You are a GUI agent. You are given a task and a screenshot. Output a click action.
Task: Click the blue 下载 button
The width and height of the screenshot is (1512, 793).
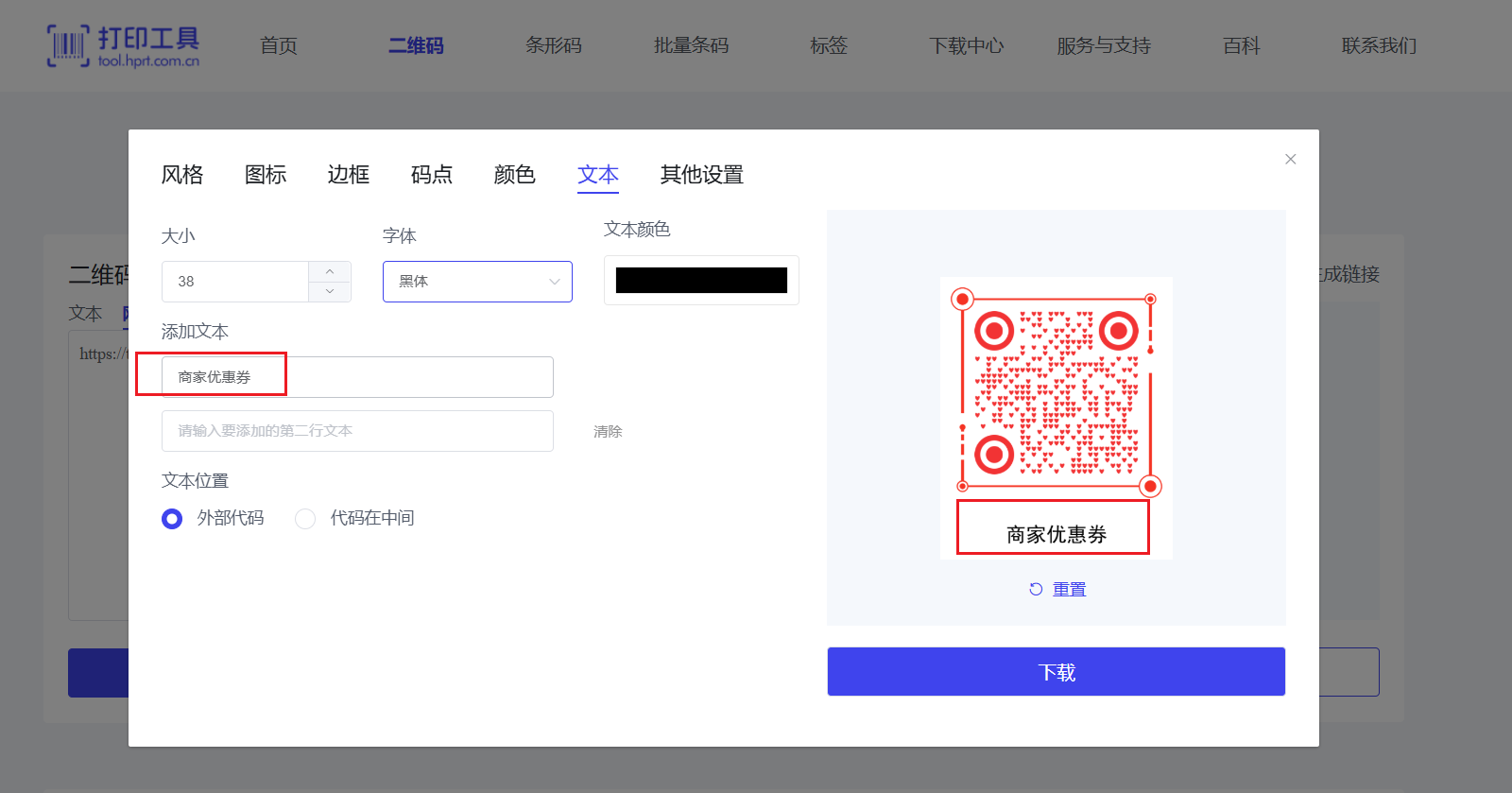[x=1057, y=672]
